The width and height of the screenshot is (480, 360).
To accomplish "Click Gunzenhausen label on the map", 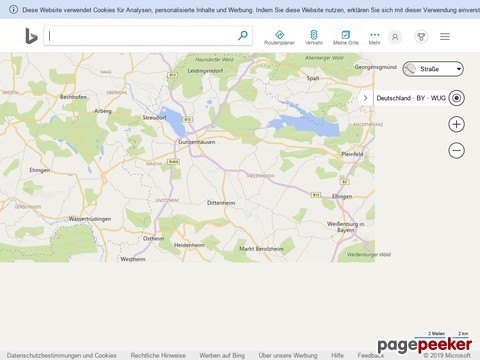I will (x=197, y=142).
